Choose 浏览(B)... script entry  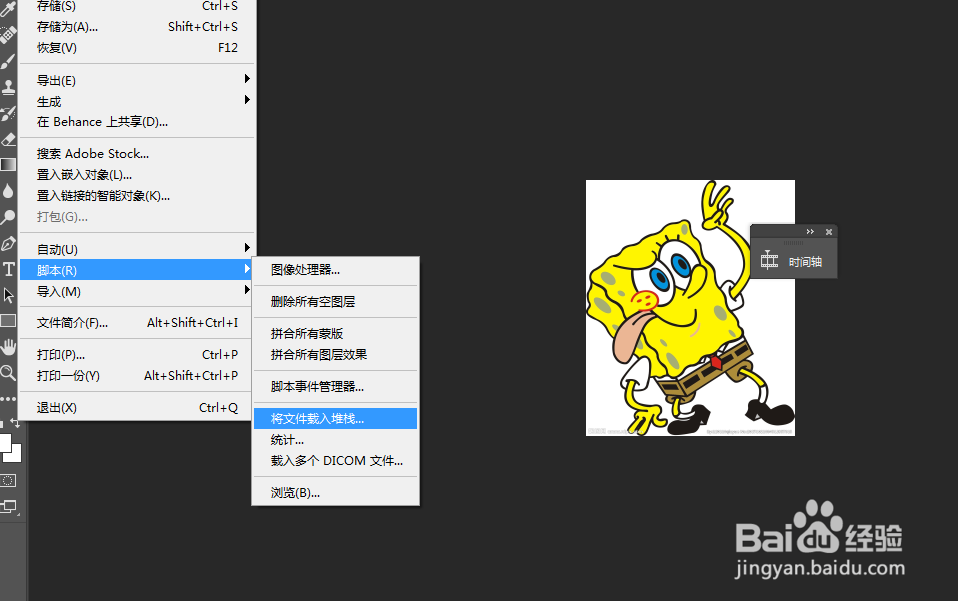(x=335, y=492)
